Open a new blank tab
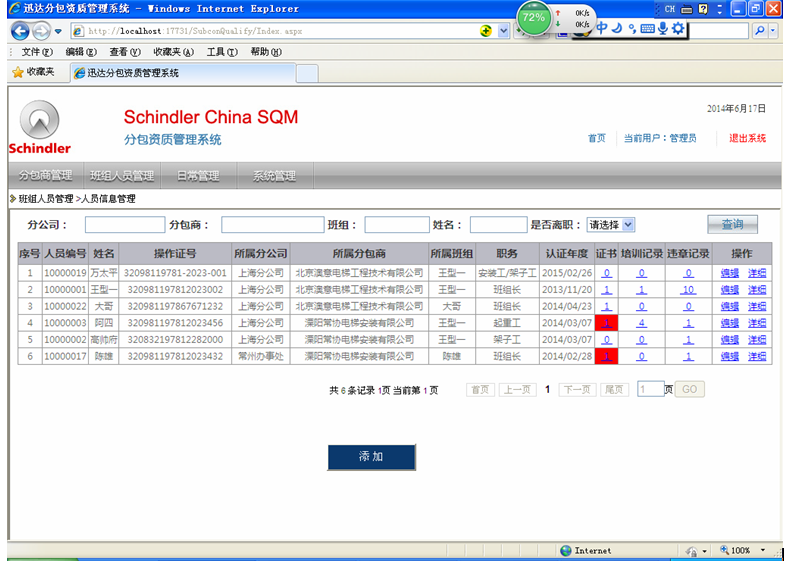This screenshot has height=568, width=792. point(307,73)
